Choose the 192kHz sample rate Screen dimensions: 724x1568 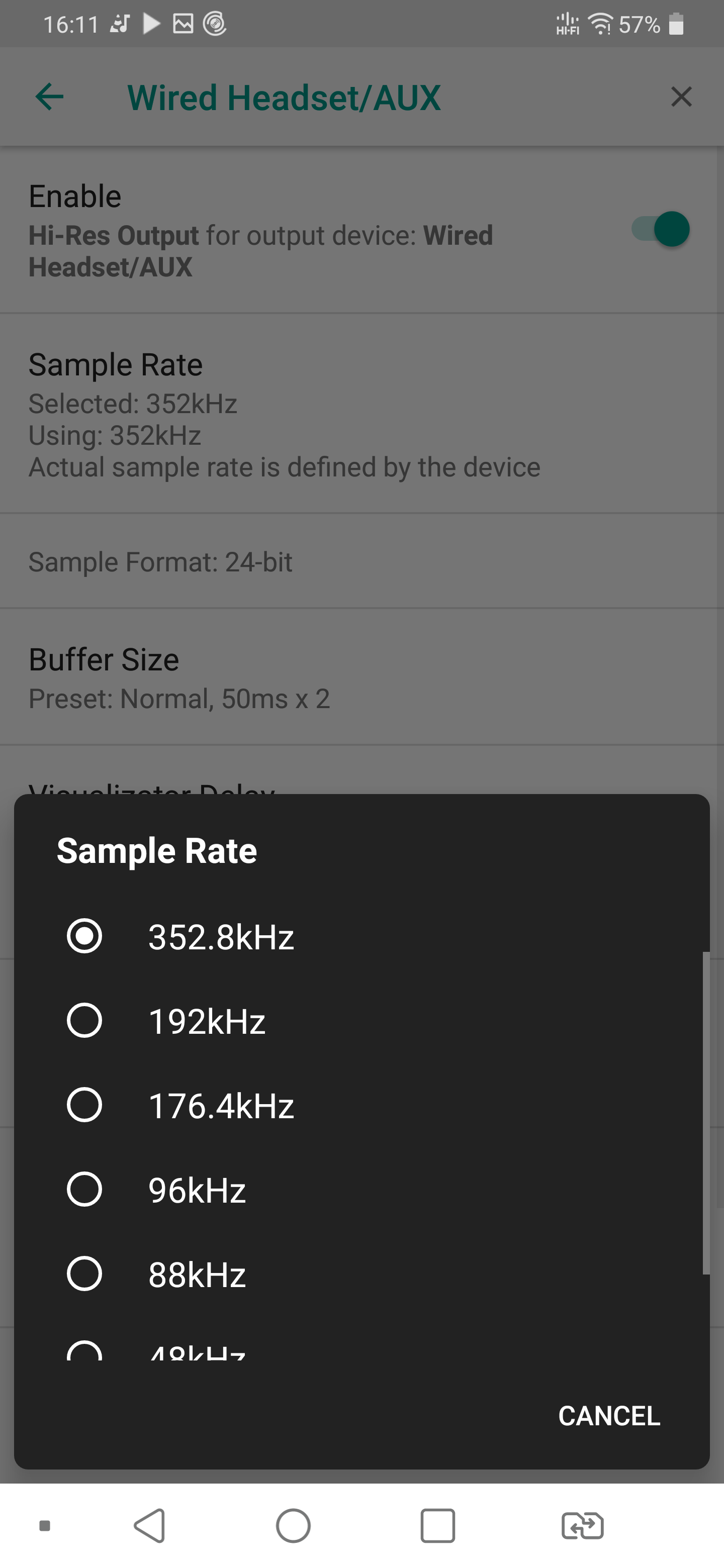click(84, 1020)
